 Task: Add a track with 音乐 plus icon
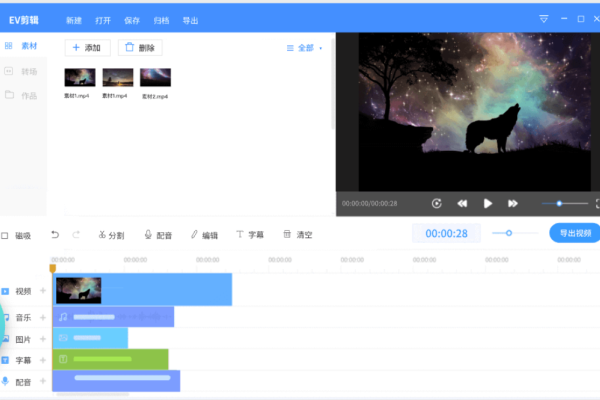point(43,317)
